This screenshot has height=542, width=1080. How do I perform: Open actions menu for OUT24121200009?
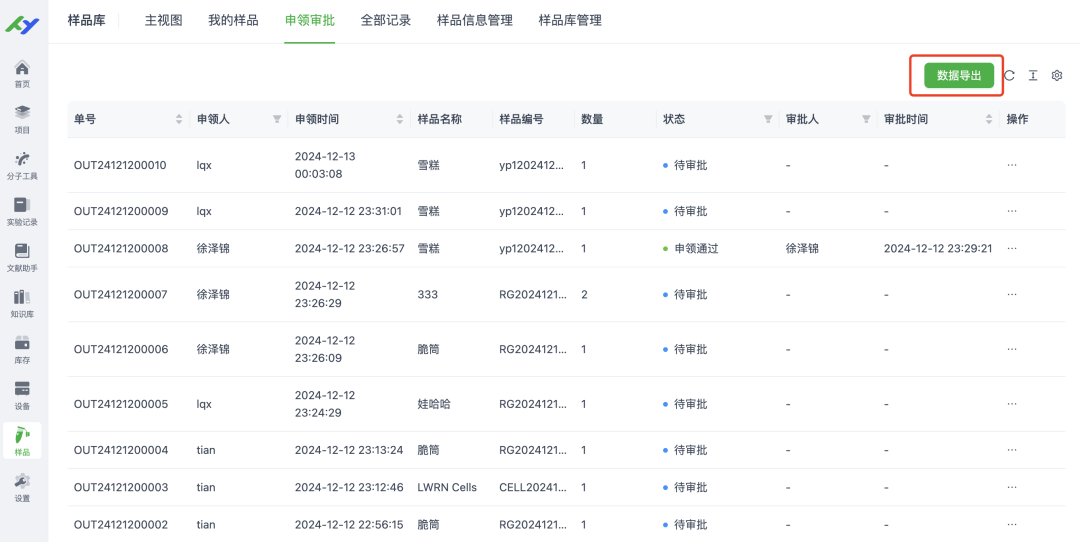click(1012, 211)
